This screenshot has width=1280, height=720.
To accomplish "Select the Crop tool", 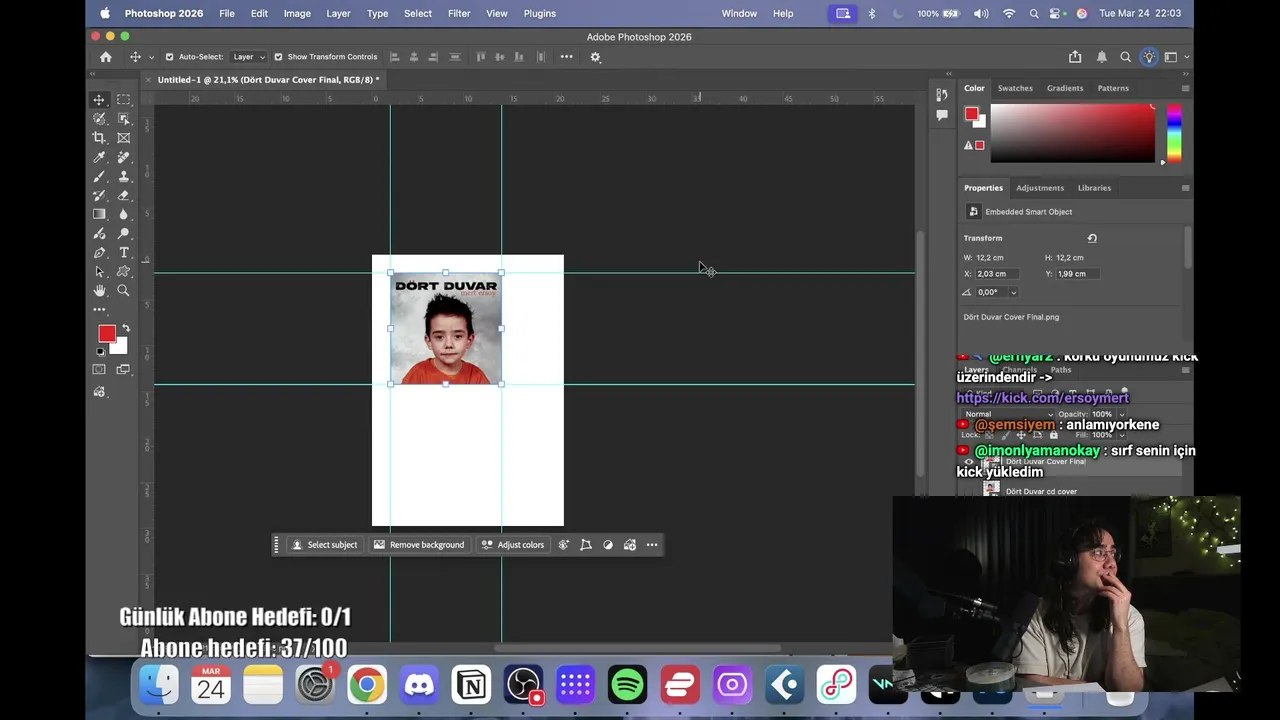I will coord(99,138).
